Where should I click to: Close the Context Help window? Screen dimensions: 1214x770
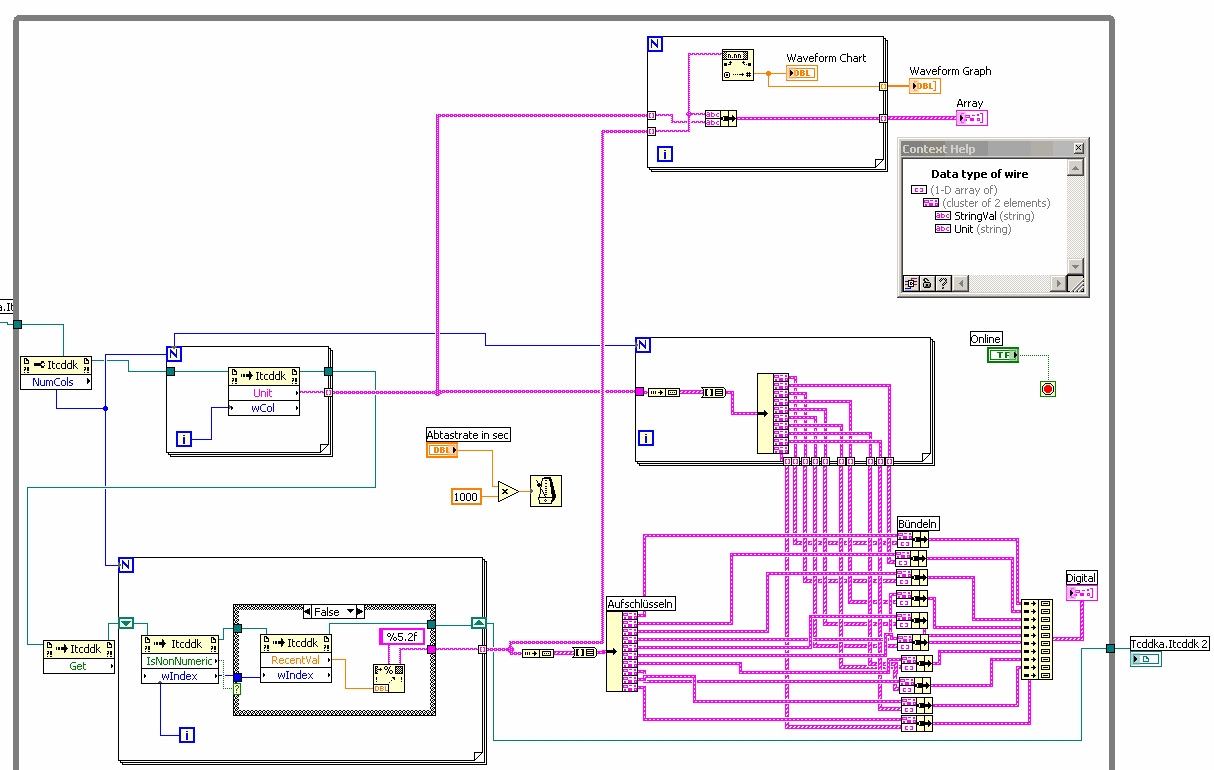(x=1078, y=148)
